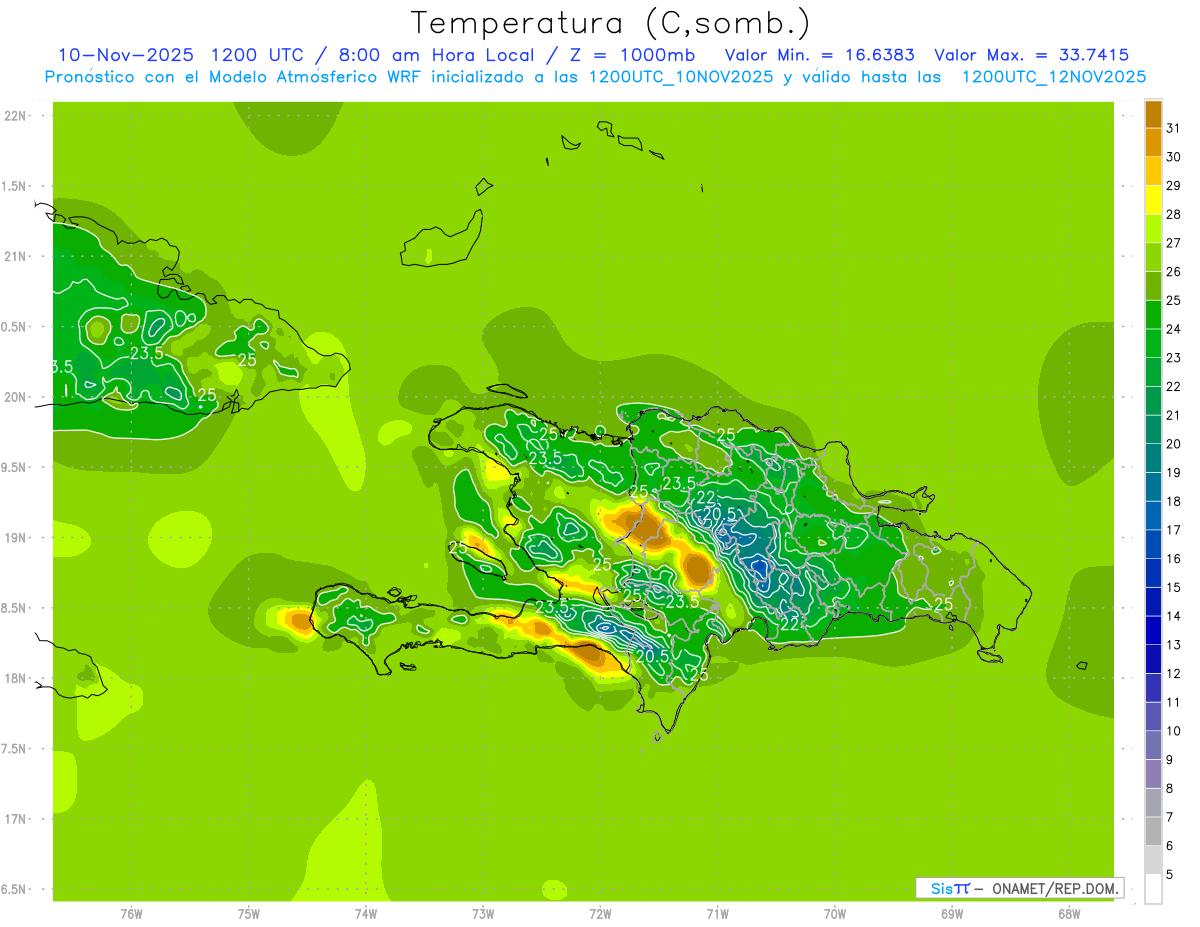Click the '75W' longitude axis label

coord(248,914)
